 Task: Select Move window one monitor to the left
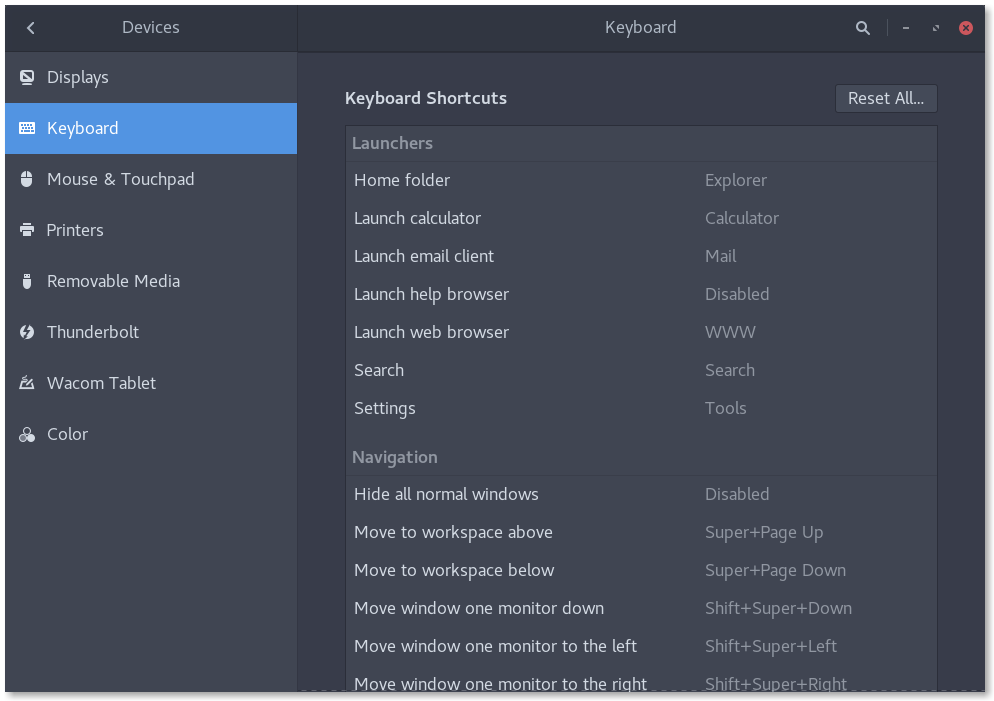641,646
